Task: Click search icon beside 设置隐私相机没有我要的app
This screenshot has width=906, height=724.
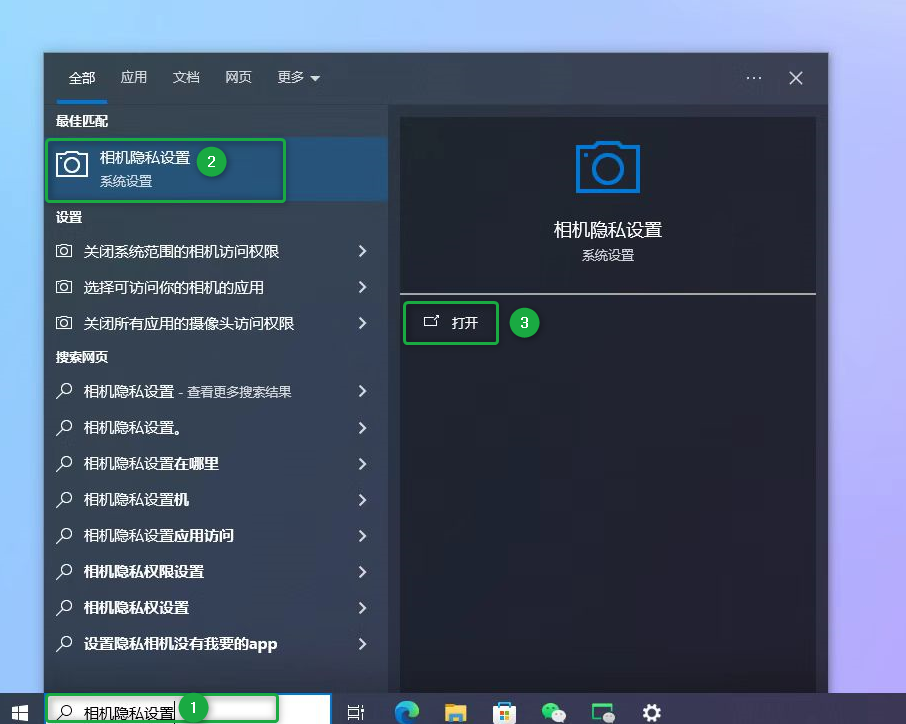Action: [x=64, y=644]
